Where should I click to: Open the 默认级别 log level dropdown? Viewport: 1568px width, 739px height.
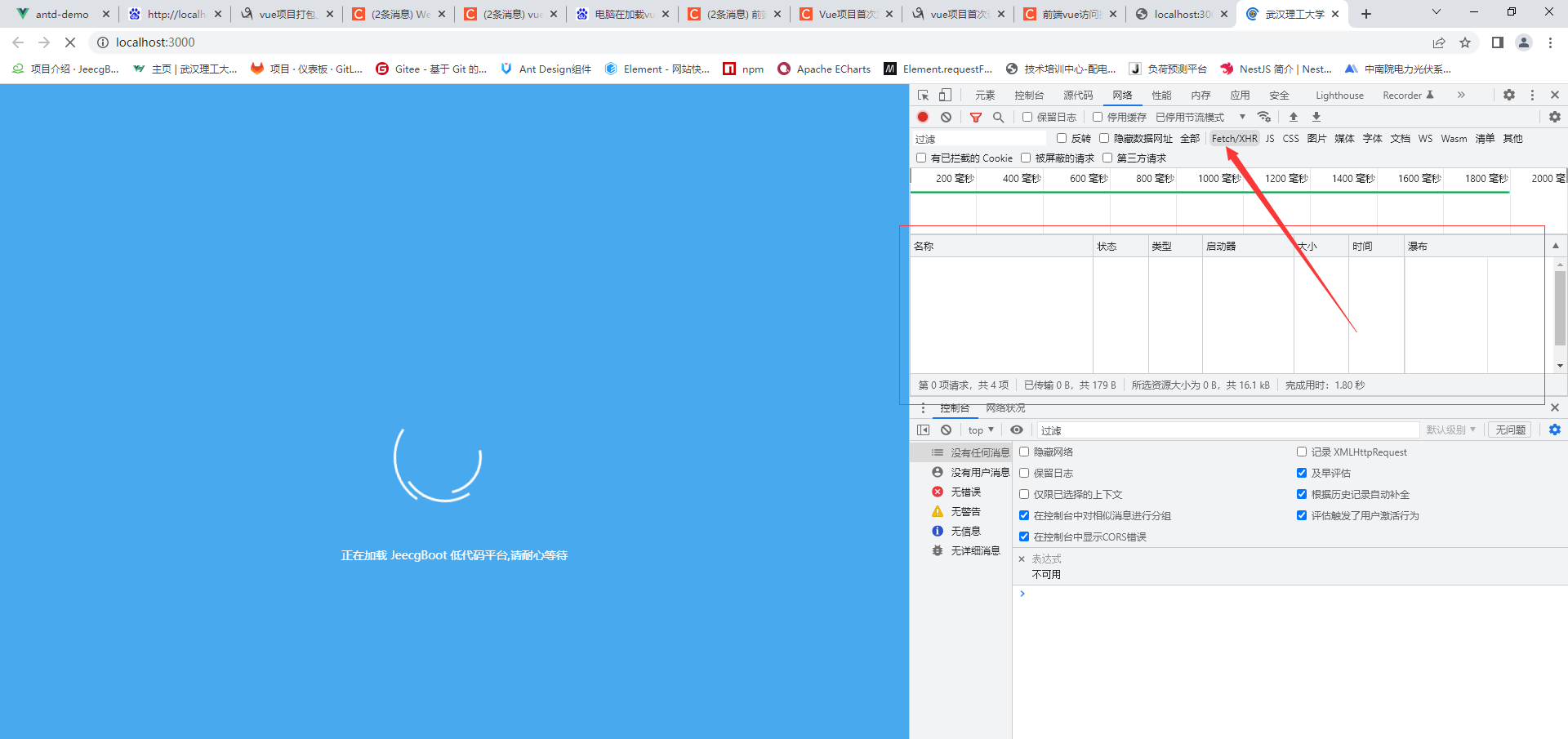point(1451,430)
